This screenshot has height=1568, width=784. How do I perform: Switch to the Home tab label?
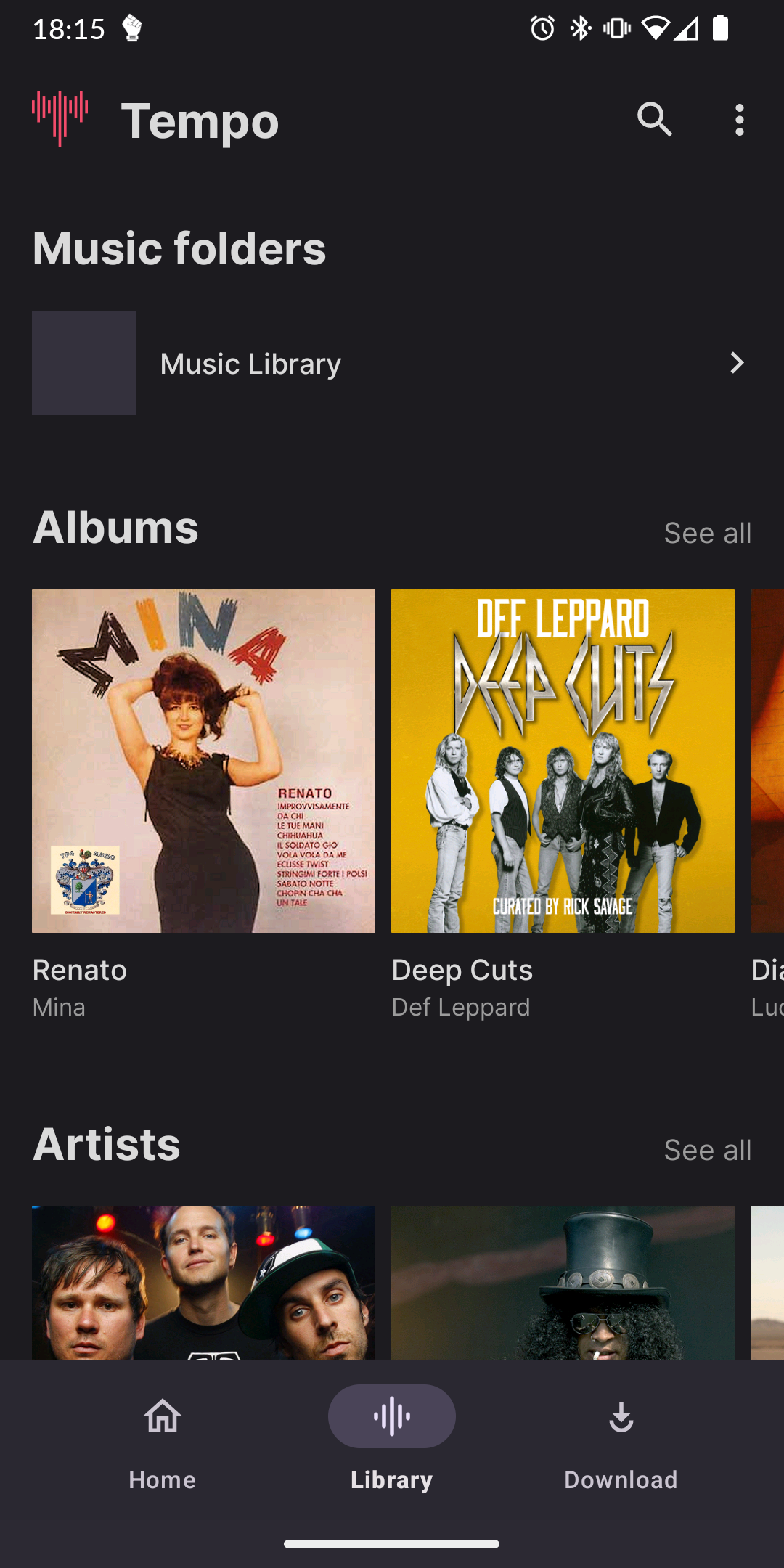(162, 1479)
